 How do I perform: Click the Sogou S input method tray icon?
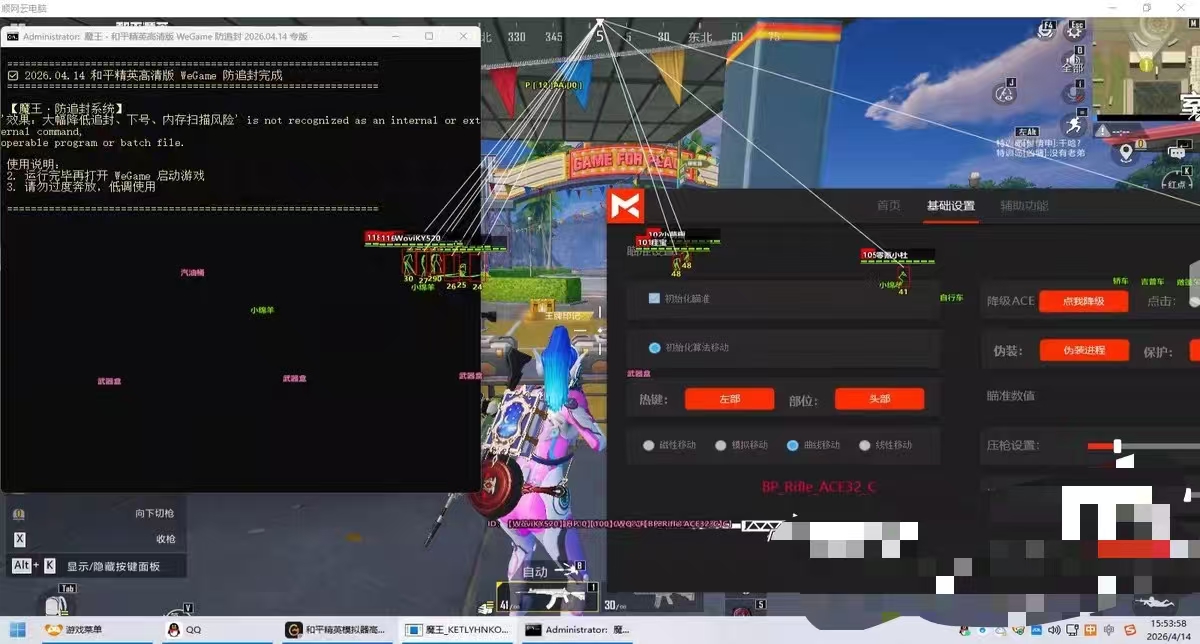click(x=1129, y=630)
